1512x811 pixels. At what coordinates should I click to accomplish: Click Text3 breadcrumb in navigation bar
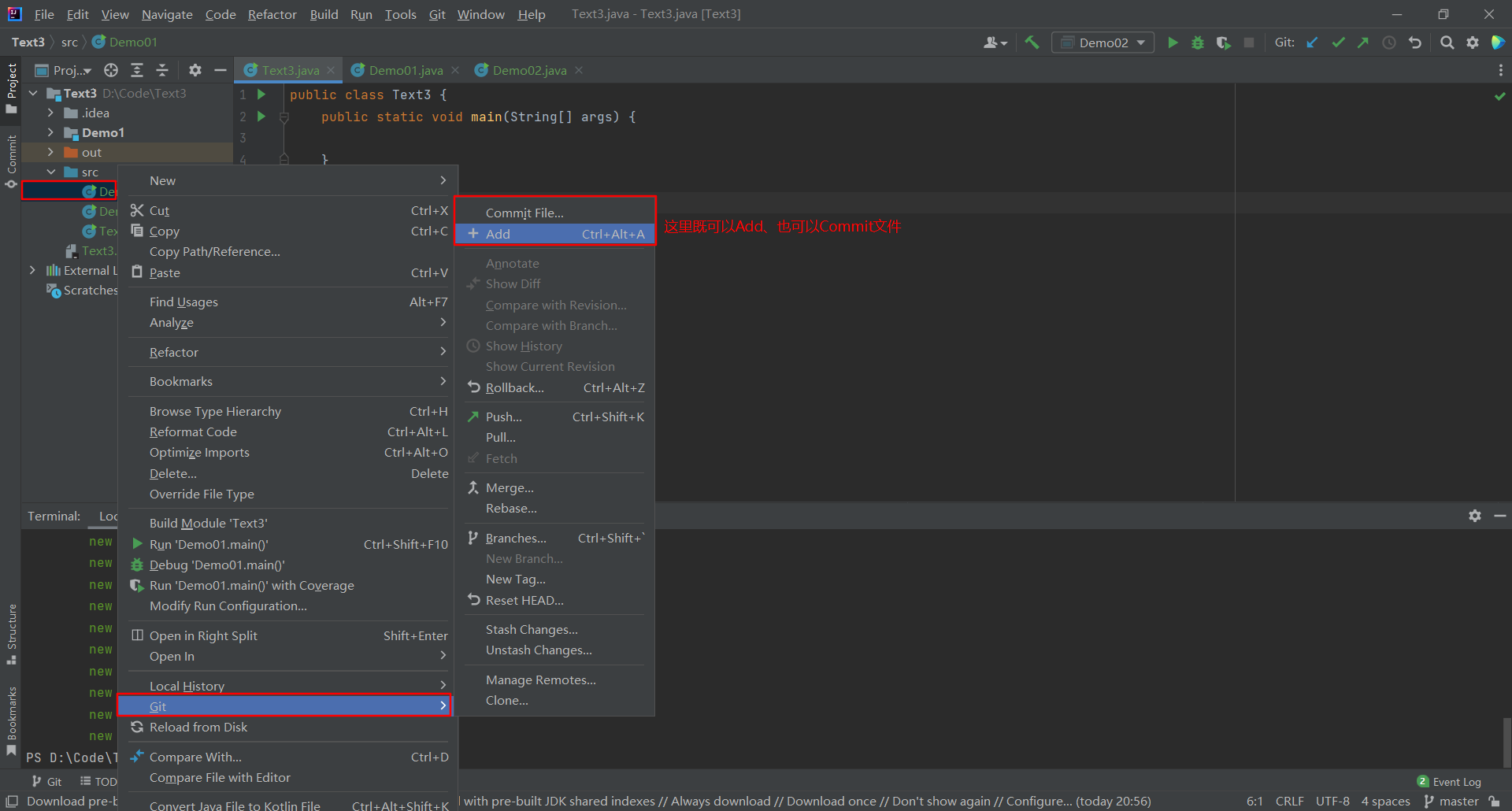click(28, 42)
